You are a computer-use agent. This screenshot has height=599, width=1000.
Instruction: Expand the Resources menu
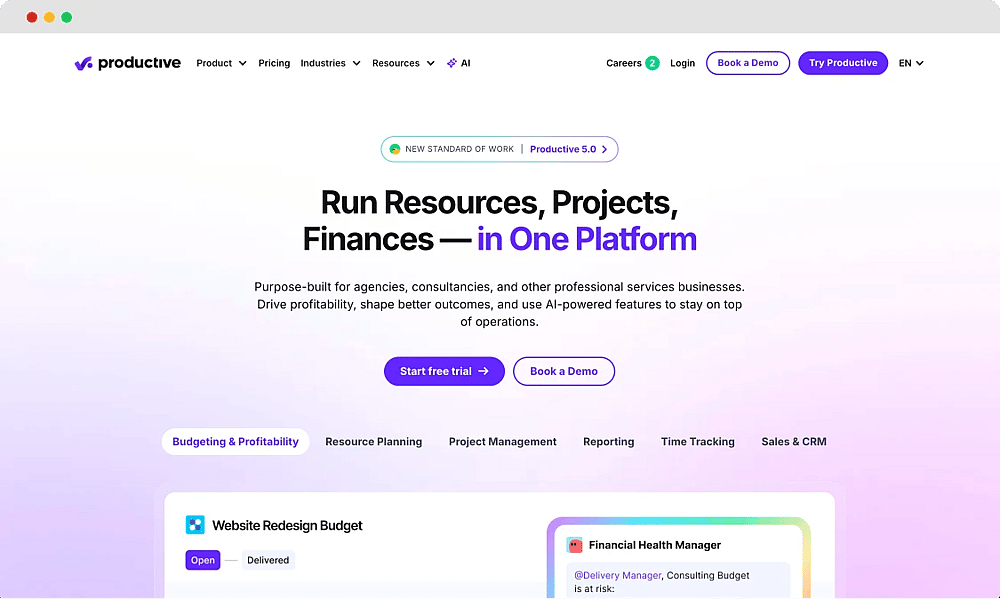[x=403, y=63]
